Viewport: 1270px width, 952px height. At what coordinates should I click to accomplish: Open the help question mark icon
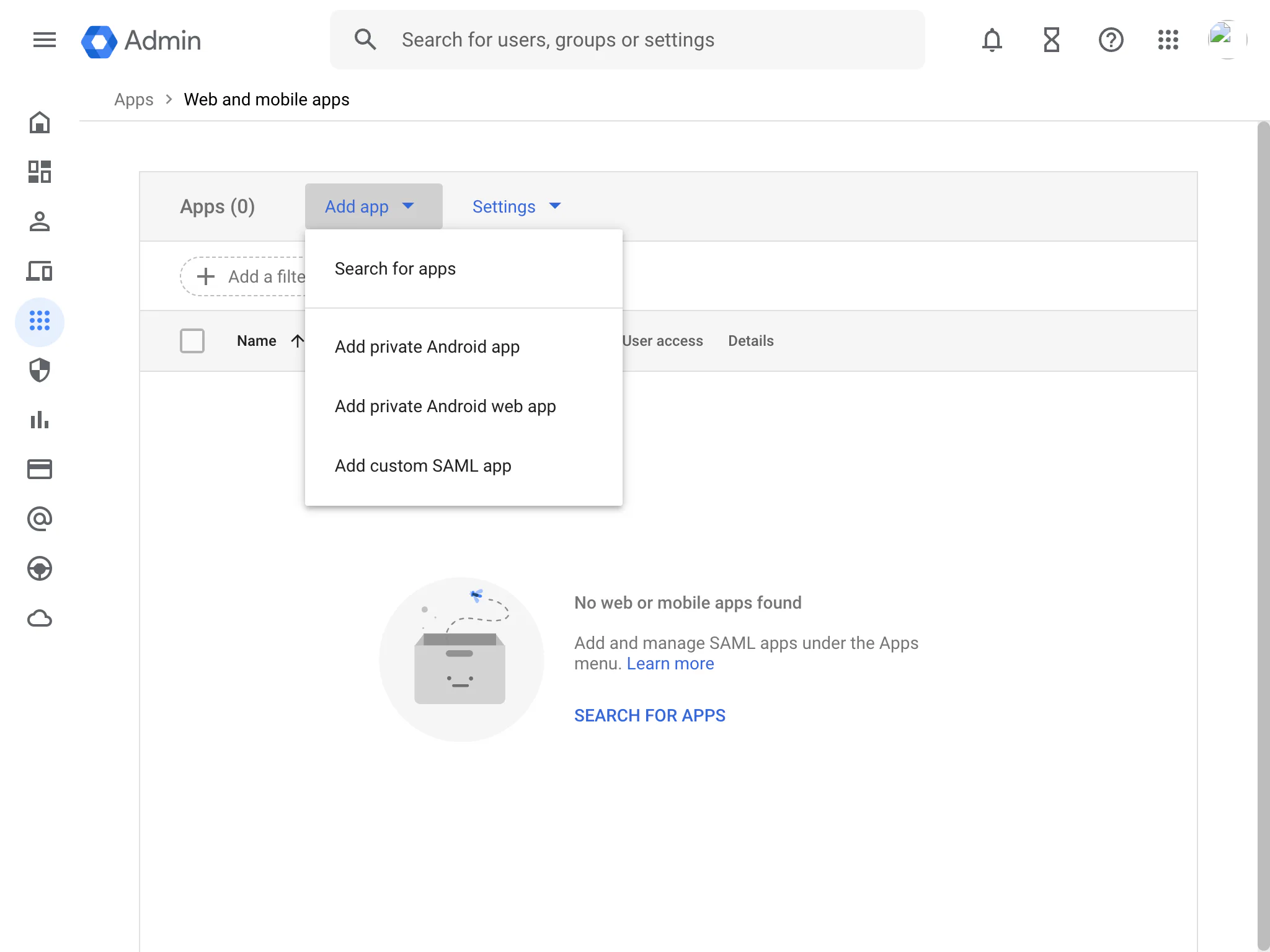pyautogui.click(x=1111, y=40)
